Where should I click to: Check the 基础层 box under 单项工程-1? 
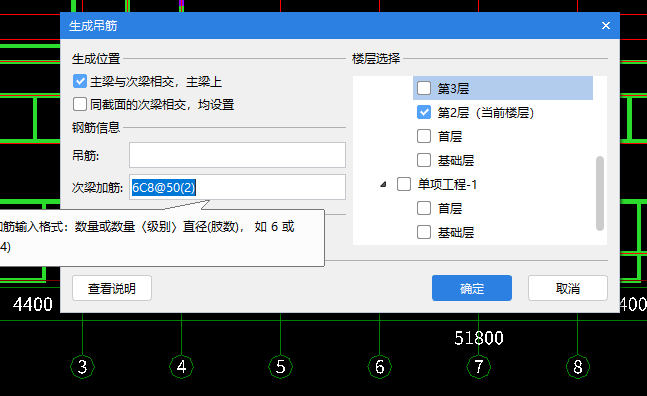tap(424, 232)
